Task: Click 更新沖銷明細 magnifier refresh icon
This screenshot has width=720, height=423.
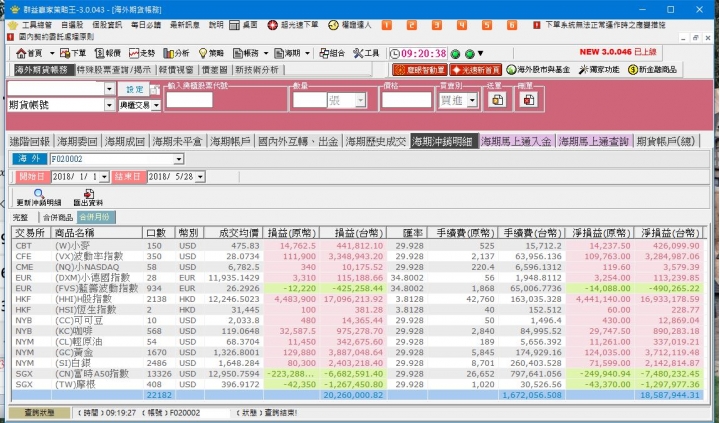Action: click(39, 194)
